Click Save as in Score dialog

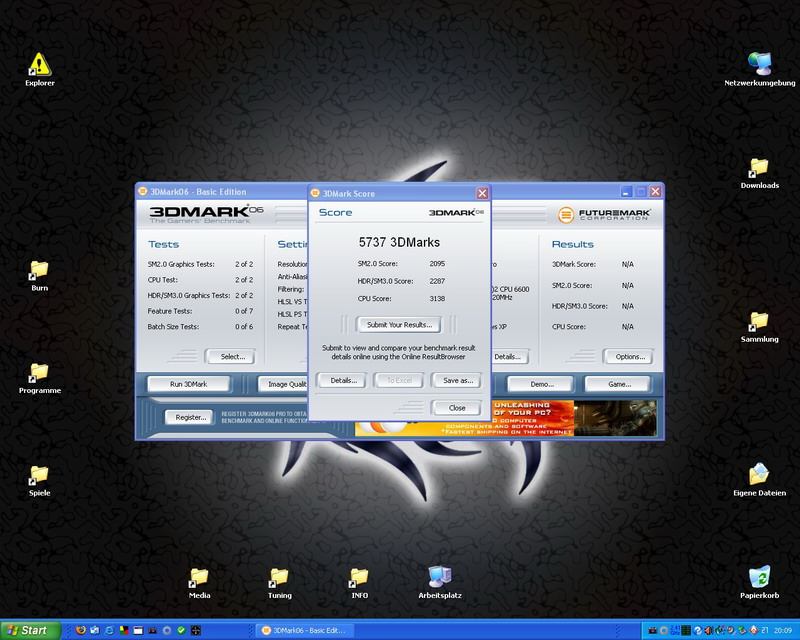point(457,380)
